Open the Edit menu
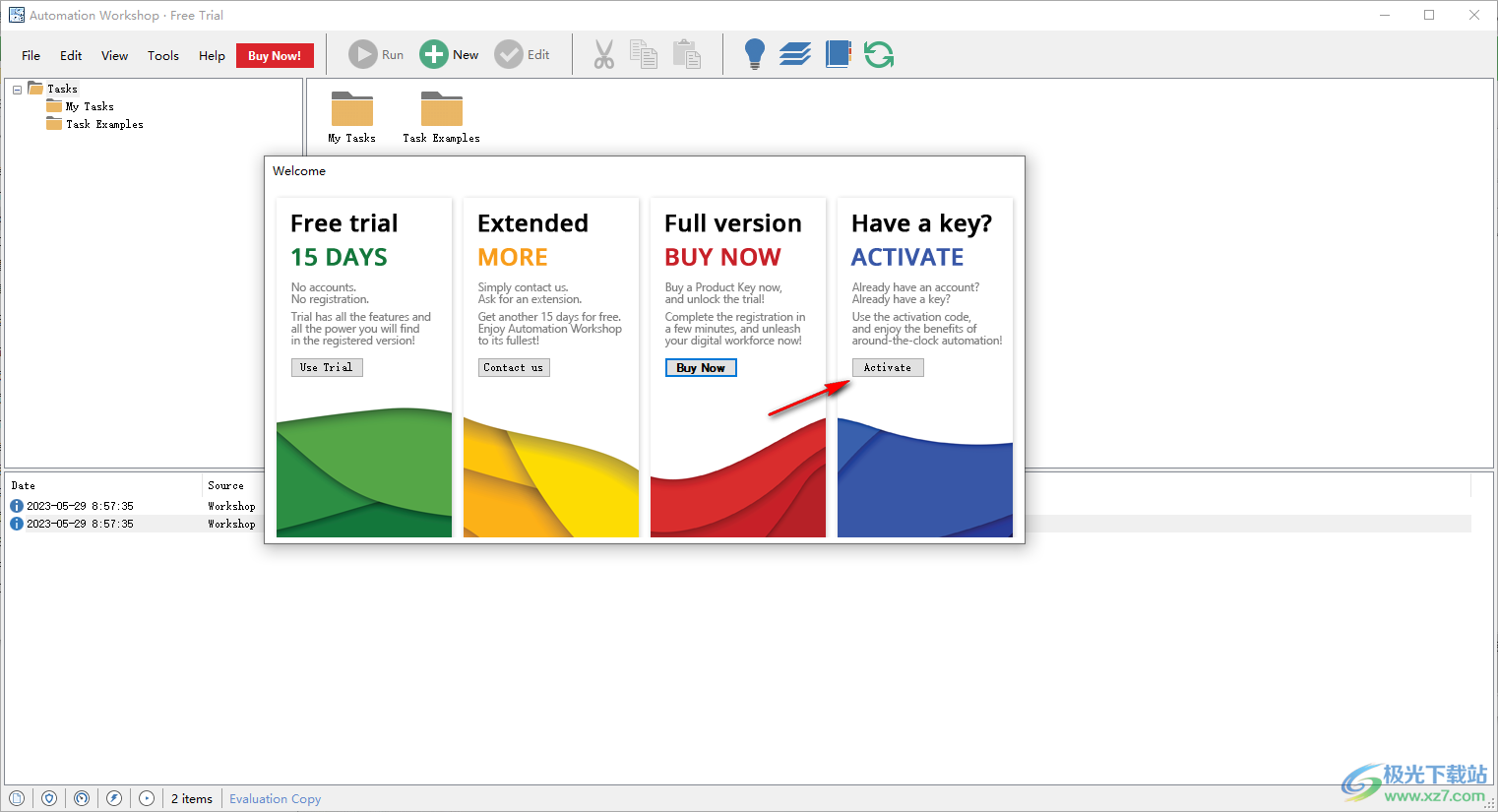This screenshot has width=1498, height=812. pos(71,55)
